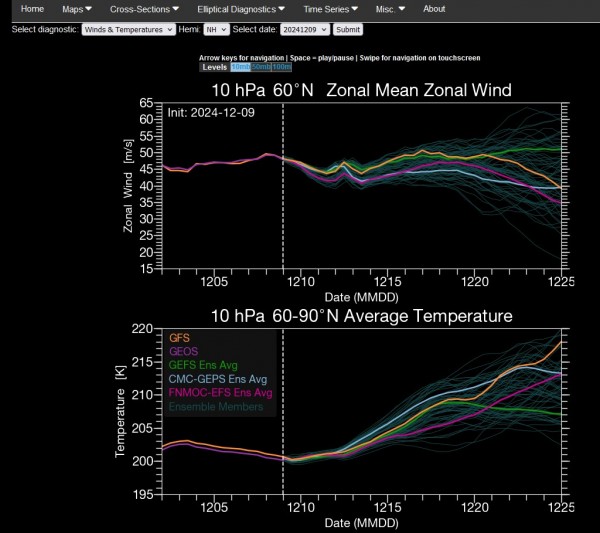This screenshot has height=533, width=600.
Task: Expand the Hemi NH dropdown
Action: (217, 29)
